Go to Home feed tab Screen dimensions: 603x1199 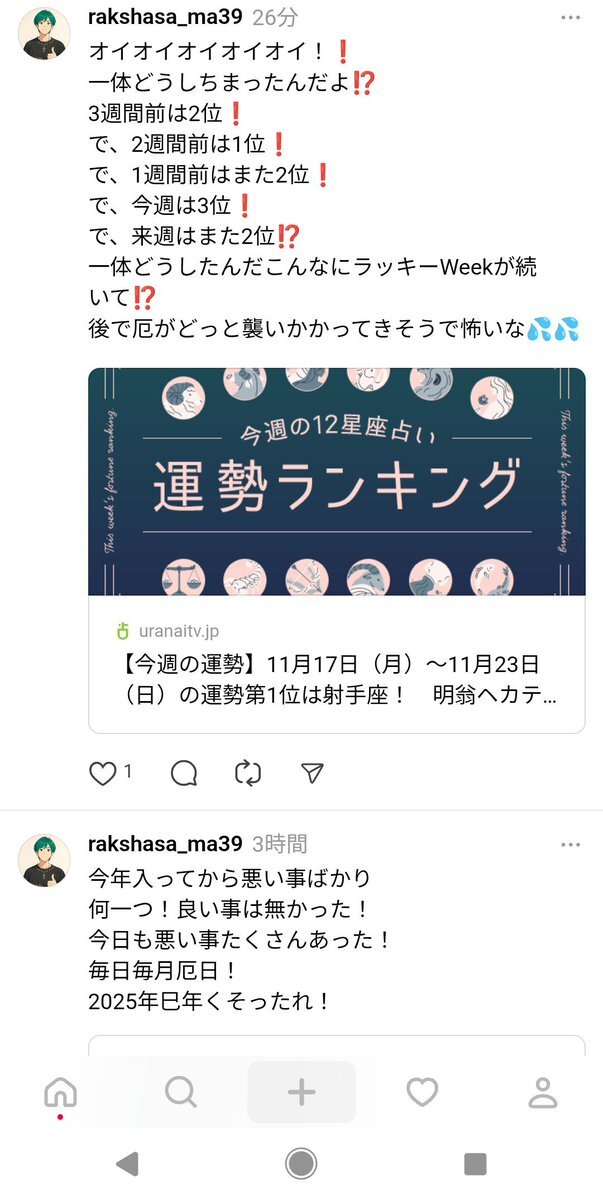[60, 1092]
